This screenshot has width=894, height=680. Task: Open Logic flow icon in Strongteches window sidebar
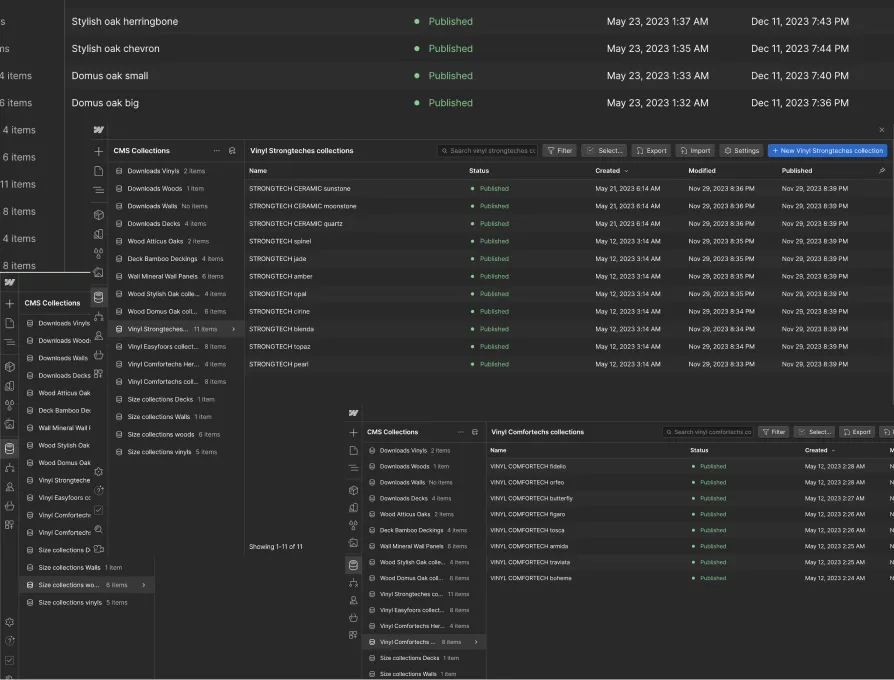click(99, 316)
